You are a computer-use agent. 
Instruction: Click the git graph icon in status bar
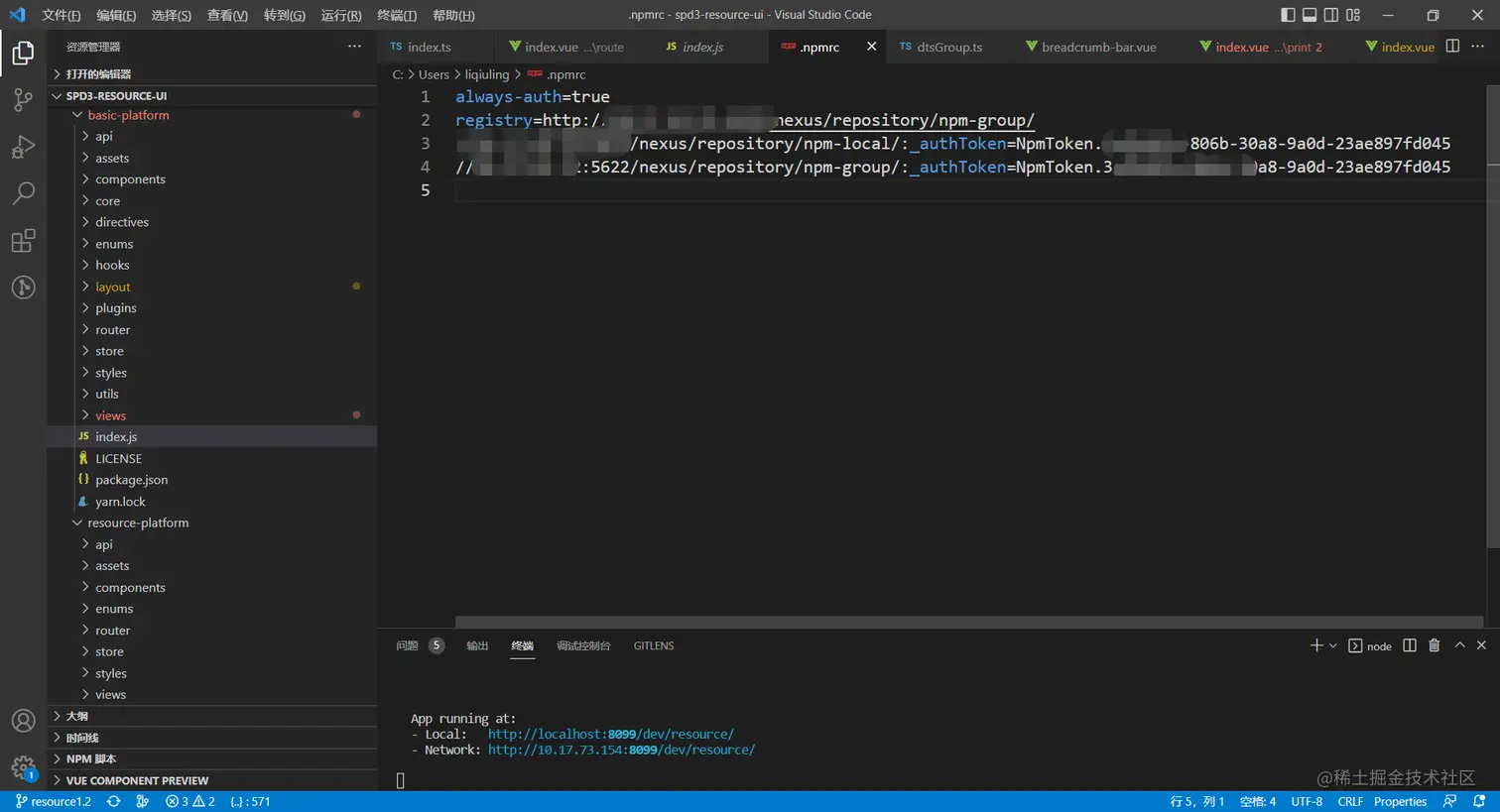click(143, 801)
